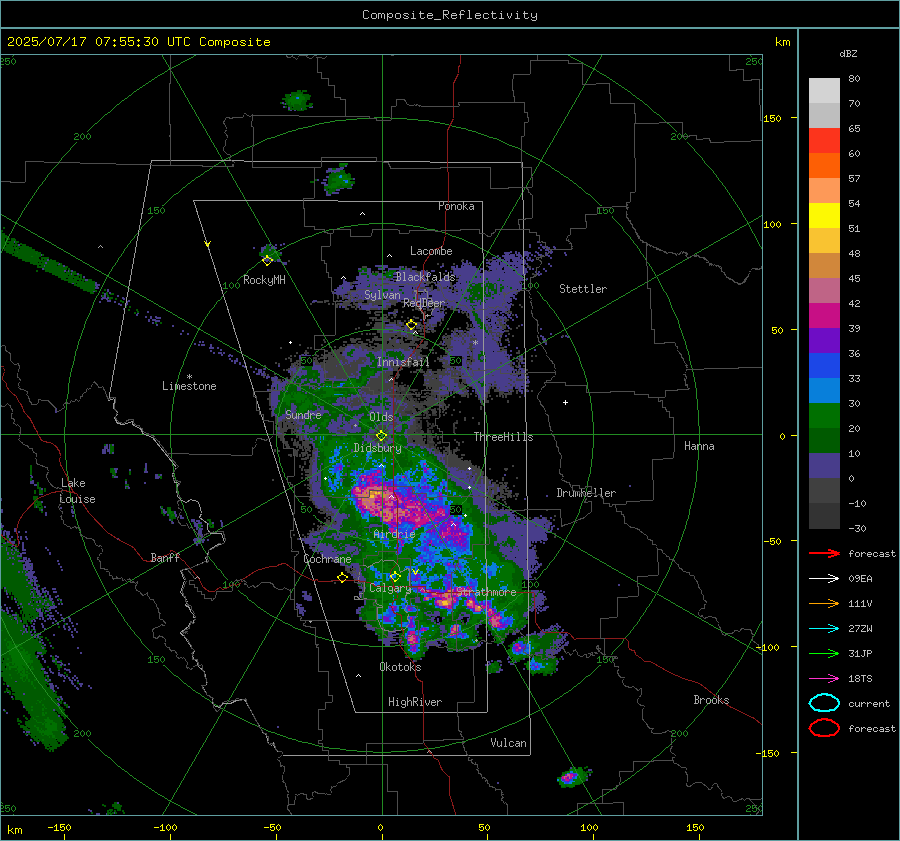The image size is (900, 841).
Task: Click the yellow diamond radar-center marker near Olds
Action: 382,436
